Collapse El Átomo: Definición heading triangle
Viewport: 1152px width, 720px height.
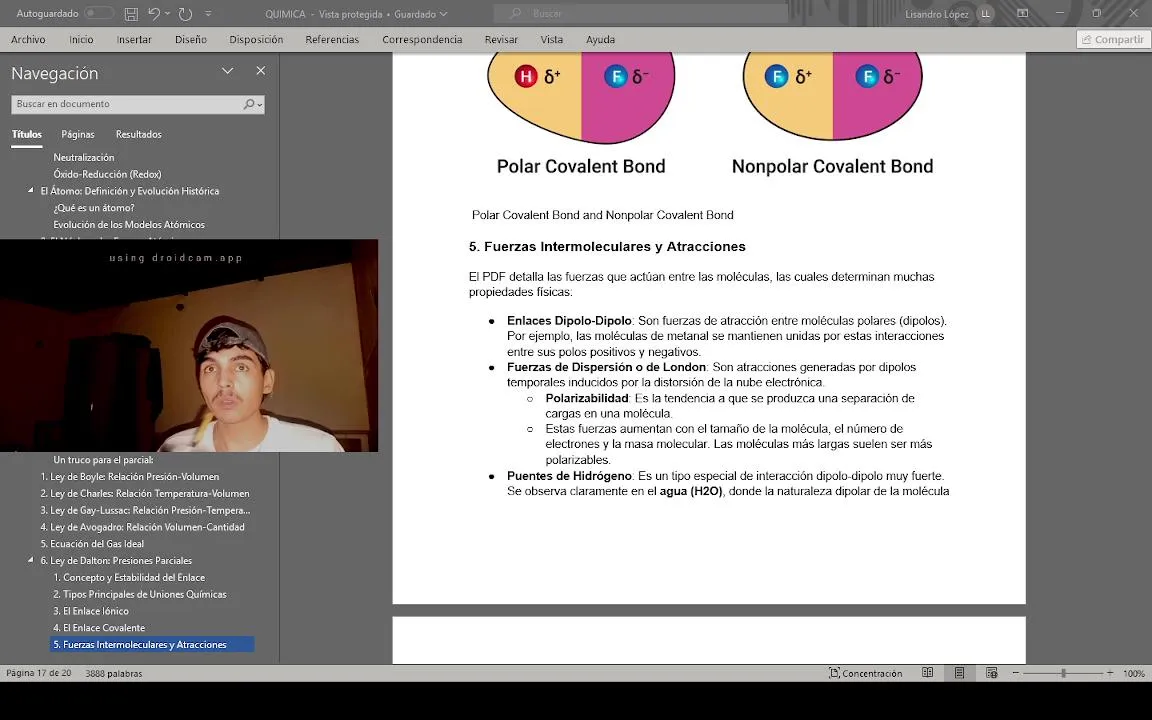31,190
